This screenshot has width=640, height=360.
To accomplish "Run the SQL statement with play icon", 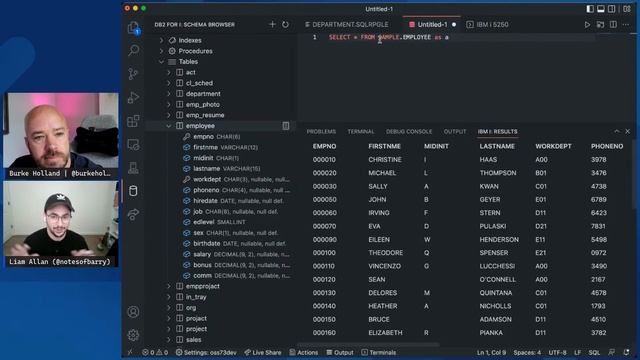I will pyautogui.click(x=587, y=24).
